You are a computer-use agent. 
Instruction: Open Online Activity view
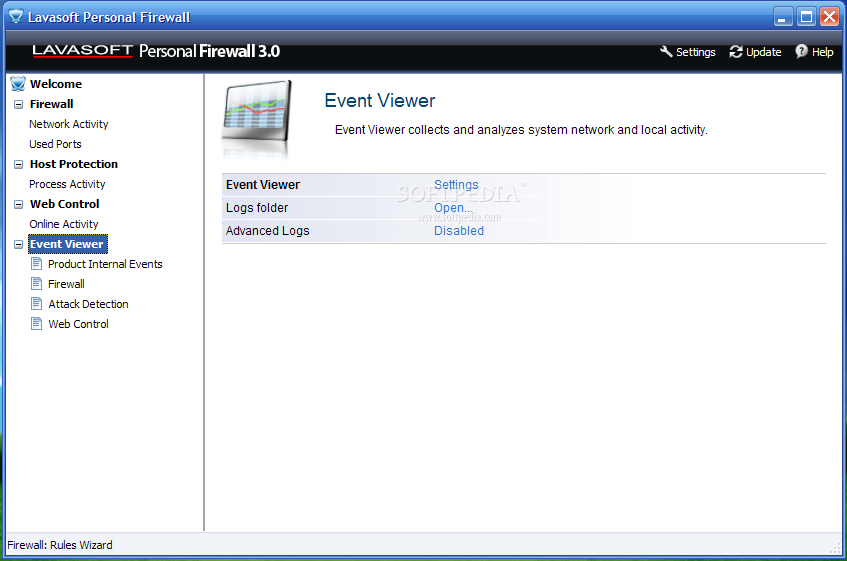64,224
